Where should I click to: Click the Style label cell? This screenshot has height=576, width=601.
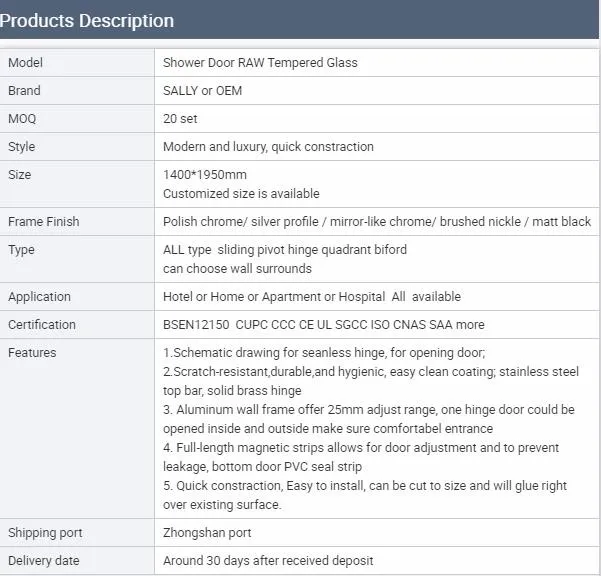coord(22,147)
